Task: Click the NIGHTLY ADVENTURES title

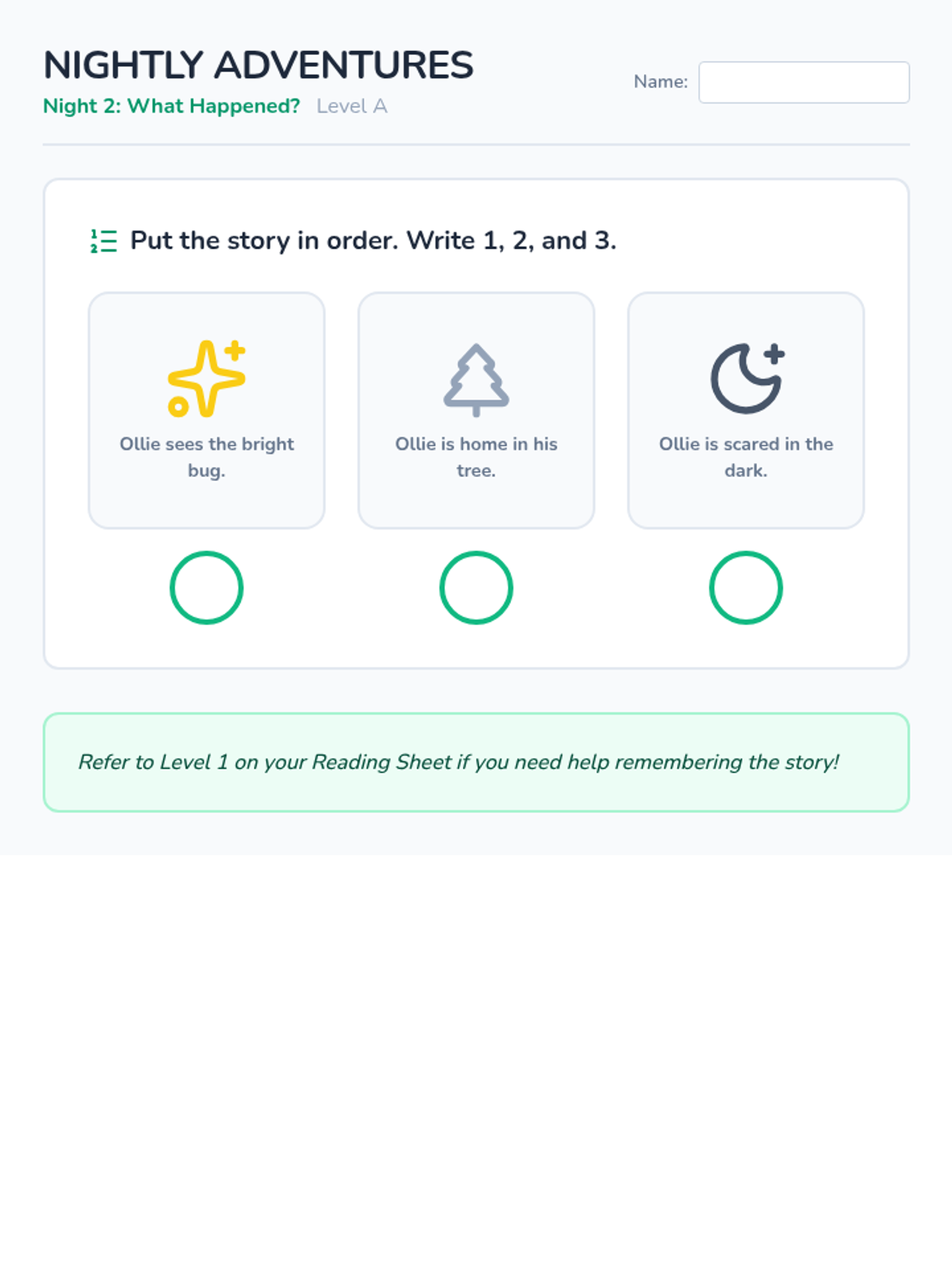Action: (258, 65)
